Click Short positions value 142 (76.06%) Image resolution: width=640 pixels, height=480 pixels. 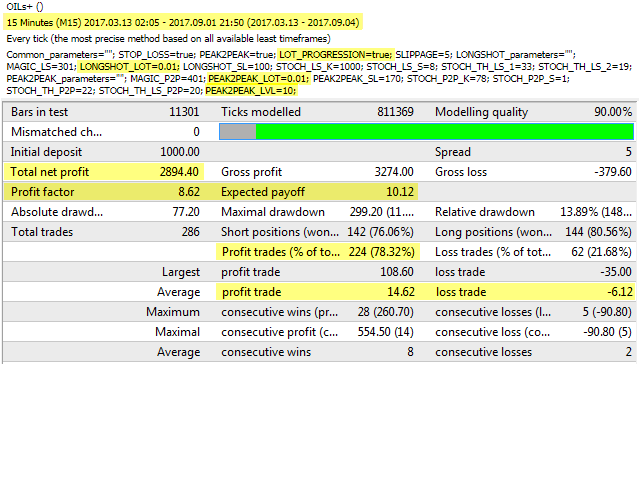380,232
